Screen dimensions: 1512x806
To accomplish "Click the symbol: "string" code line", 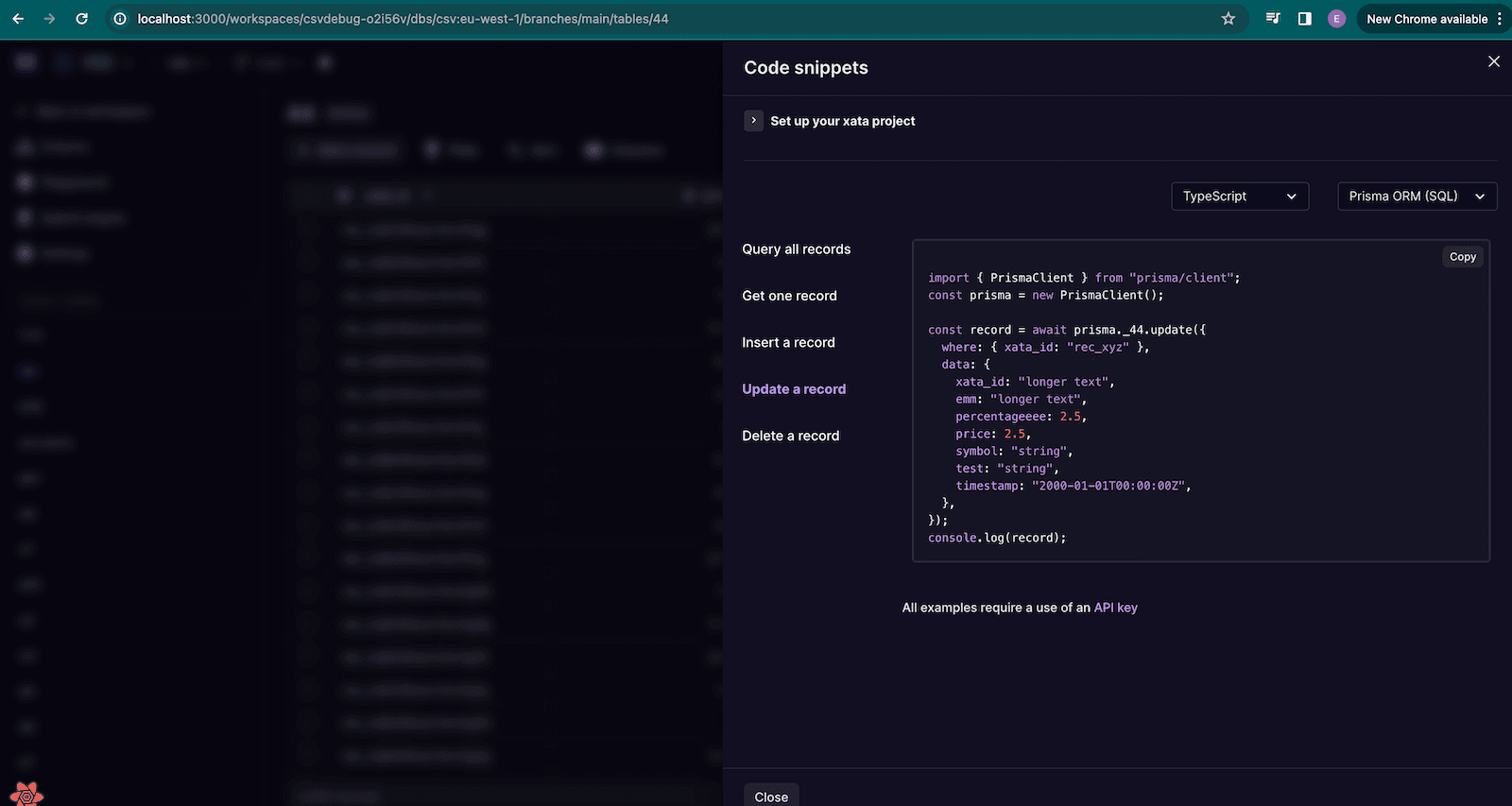I will (1014, 451).
